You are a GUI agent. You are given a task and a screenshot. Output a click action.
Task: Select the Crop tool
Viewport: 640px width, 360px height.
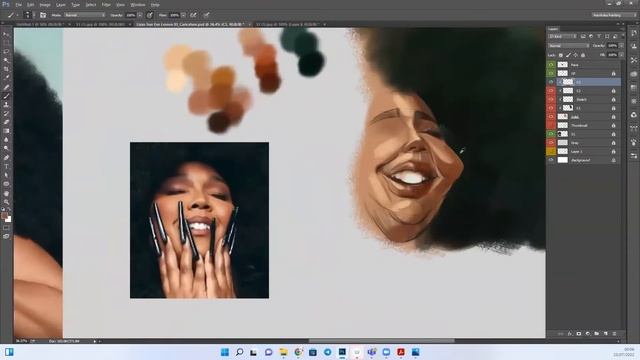(x=6, y=69)
